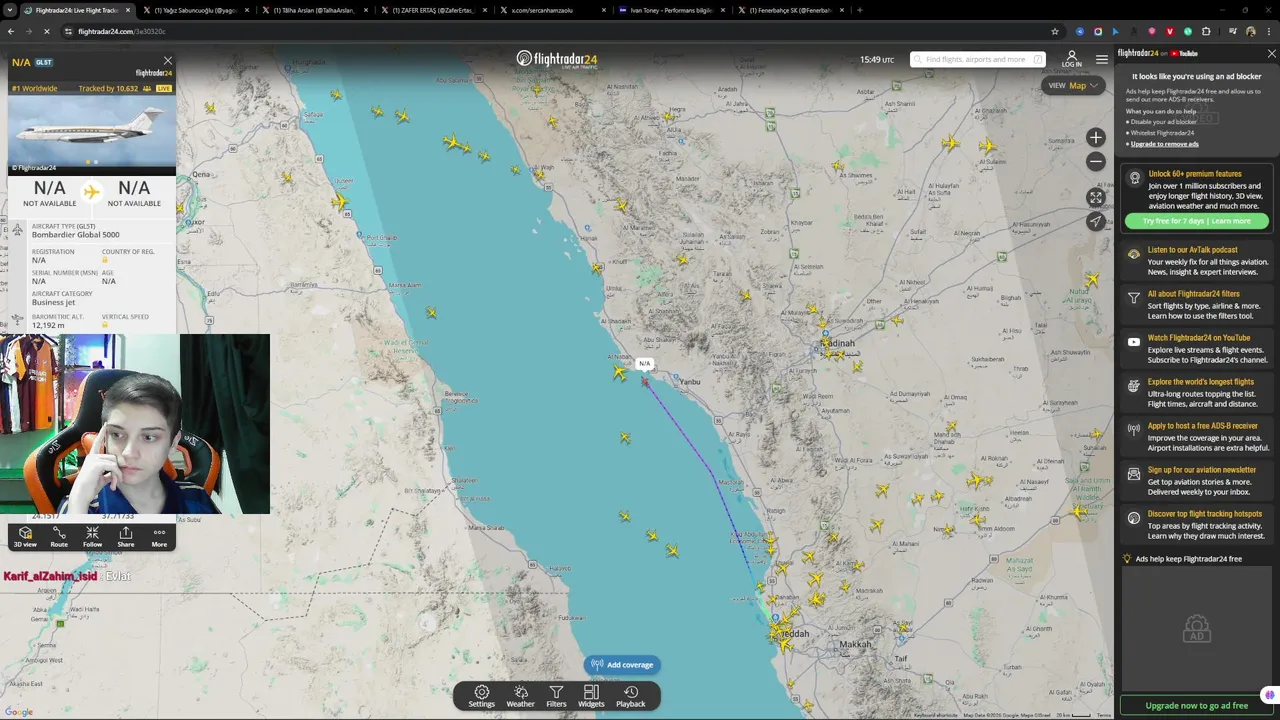Open the Widgets tool

click(591, 696)
